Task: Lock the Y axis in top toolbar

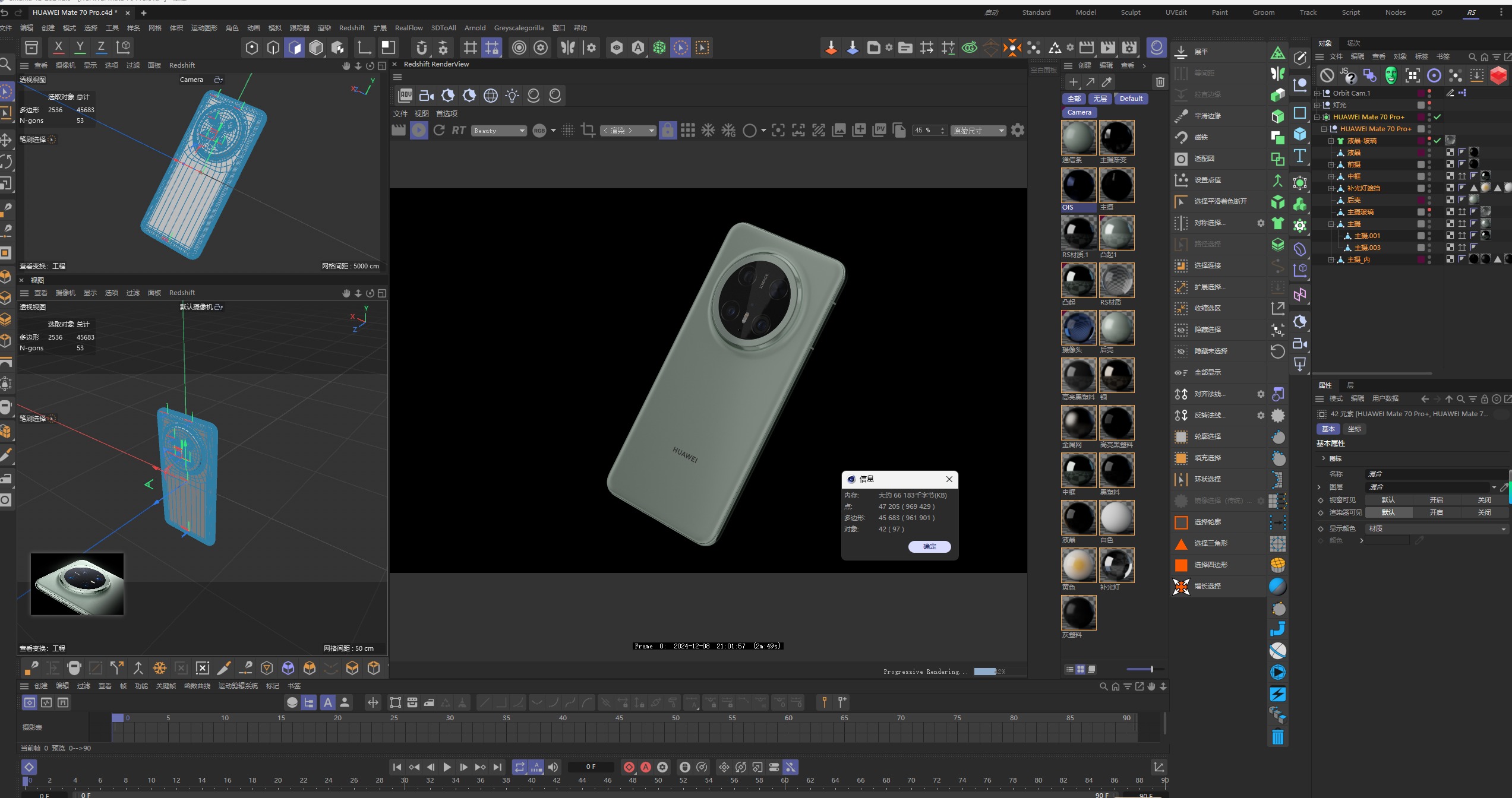Action: (x=80, y=47)
